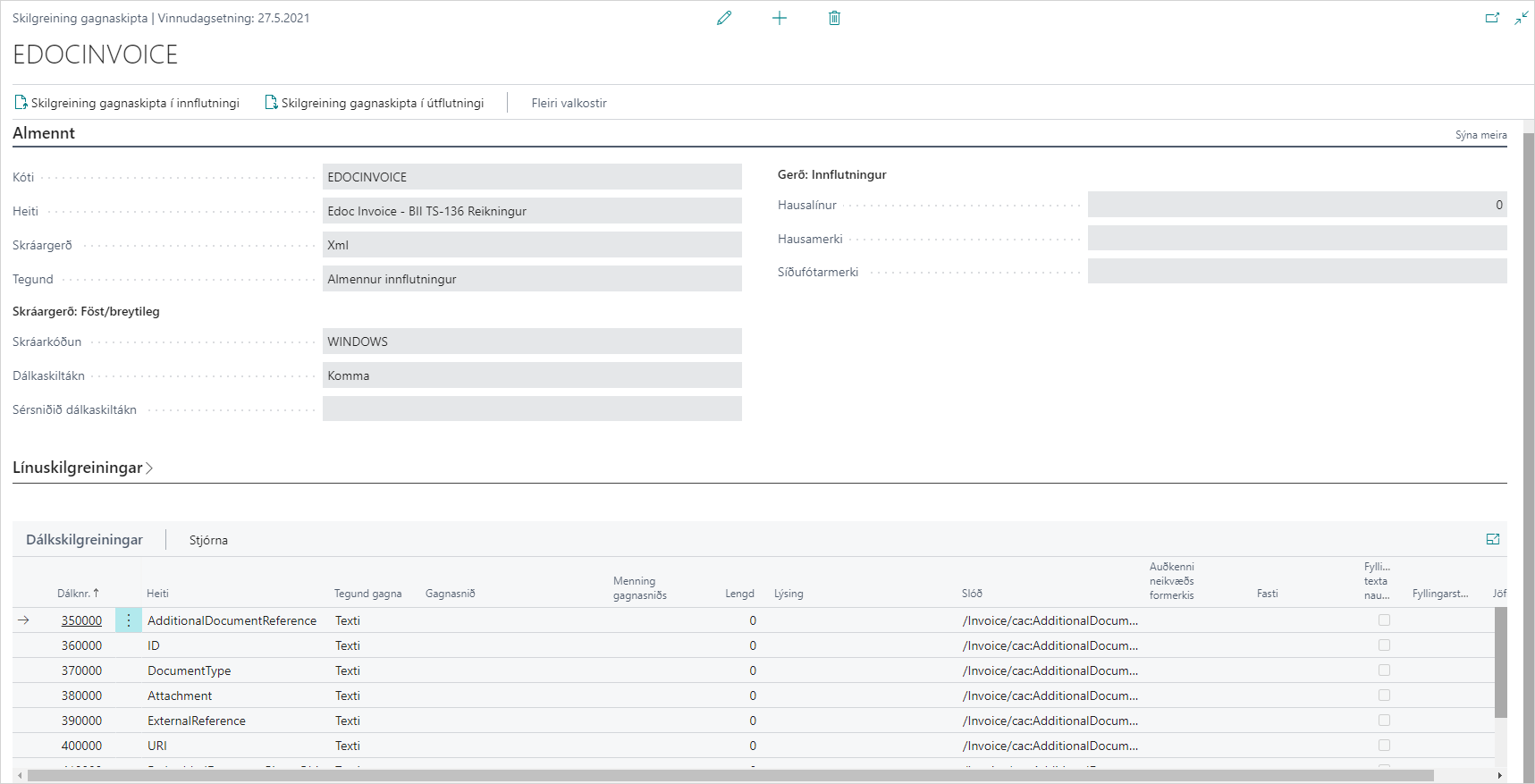Open the Stjórna menu

tap(208, 540)
